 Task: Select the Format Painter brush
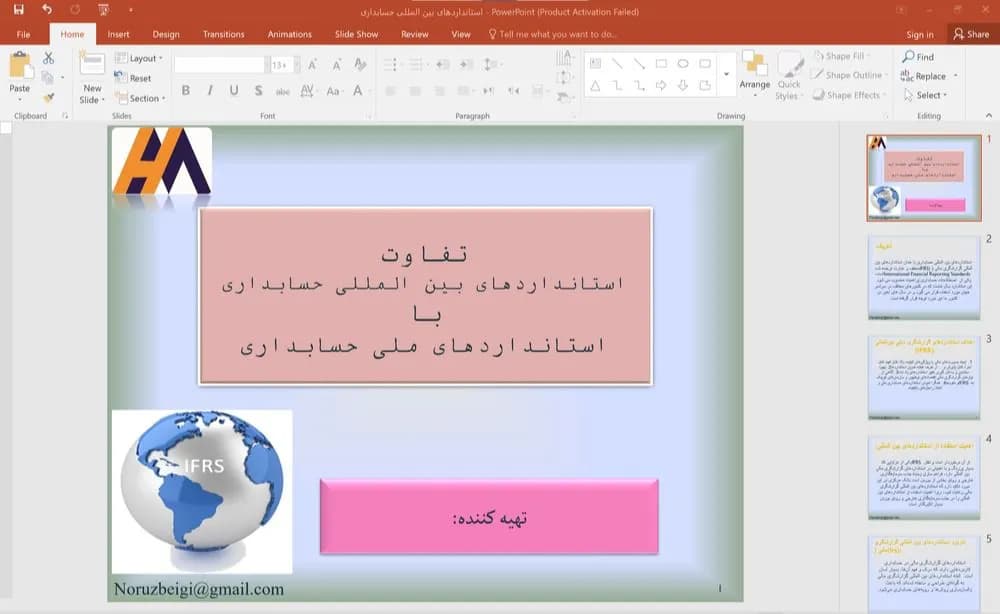pos(48,98)
